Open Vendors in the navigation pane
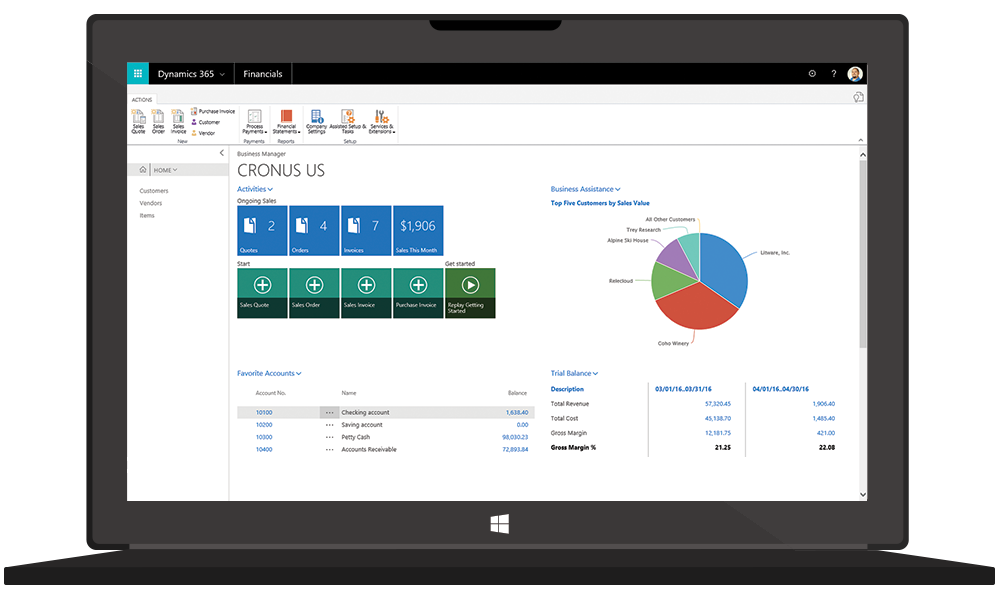Screen dimensions: 1000x600 pos(151,203)
